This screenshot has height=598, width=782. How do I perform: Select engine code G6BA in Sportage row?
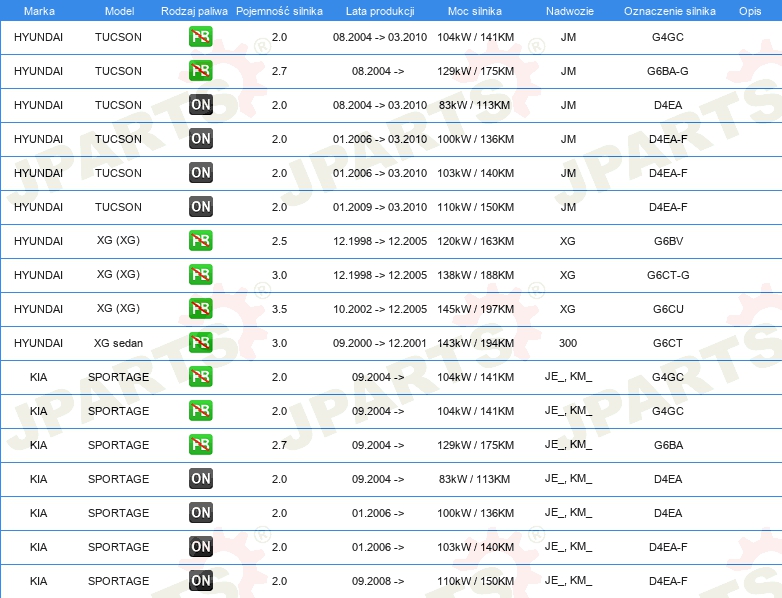[x=668, y=445]
